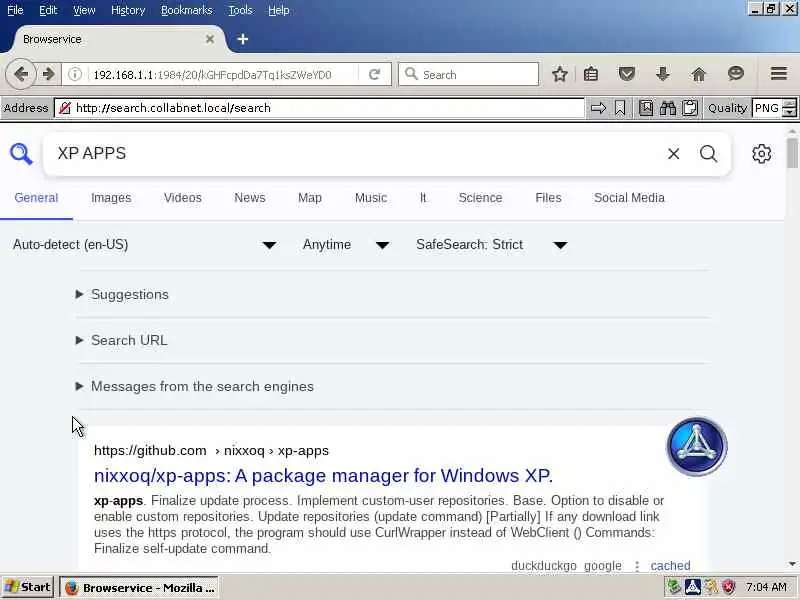This screenshot has height=600, width=800.
Task: Open the SafeSearch: Strict dropdown
Action: (x=492, y=245)
